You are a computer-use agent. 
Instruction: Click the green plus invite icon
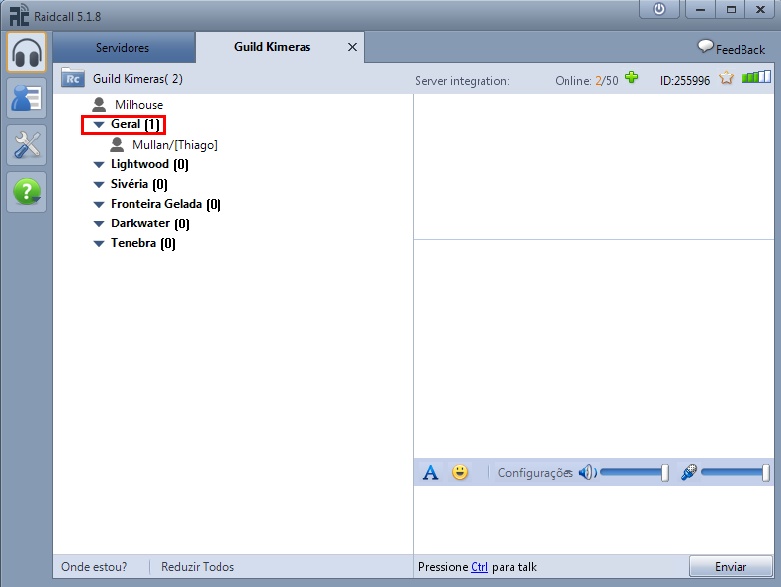(x=632, y=78)
